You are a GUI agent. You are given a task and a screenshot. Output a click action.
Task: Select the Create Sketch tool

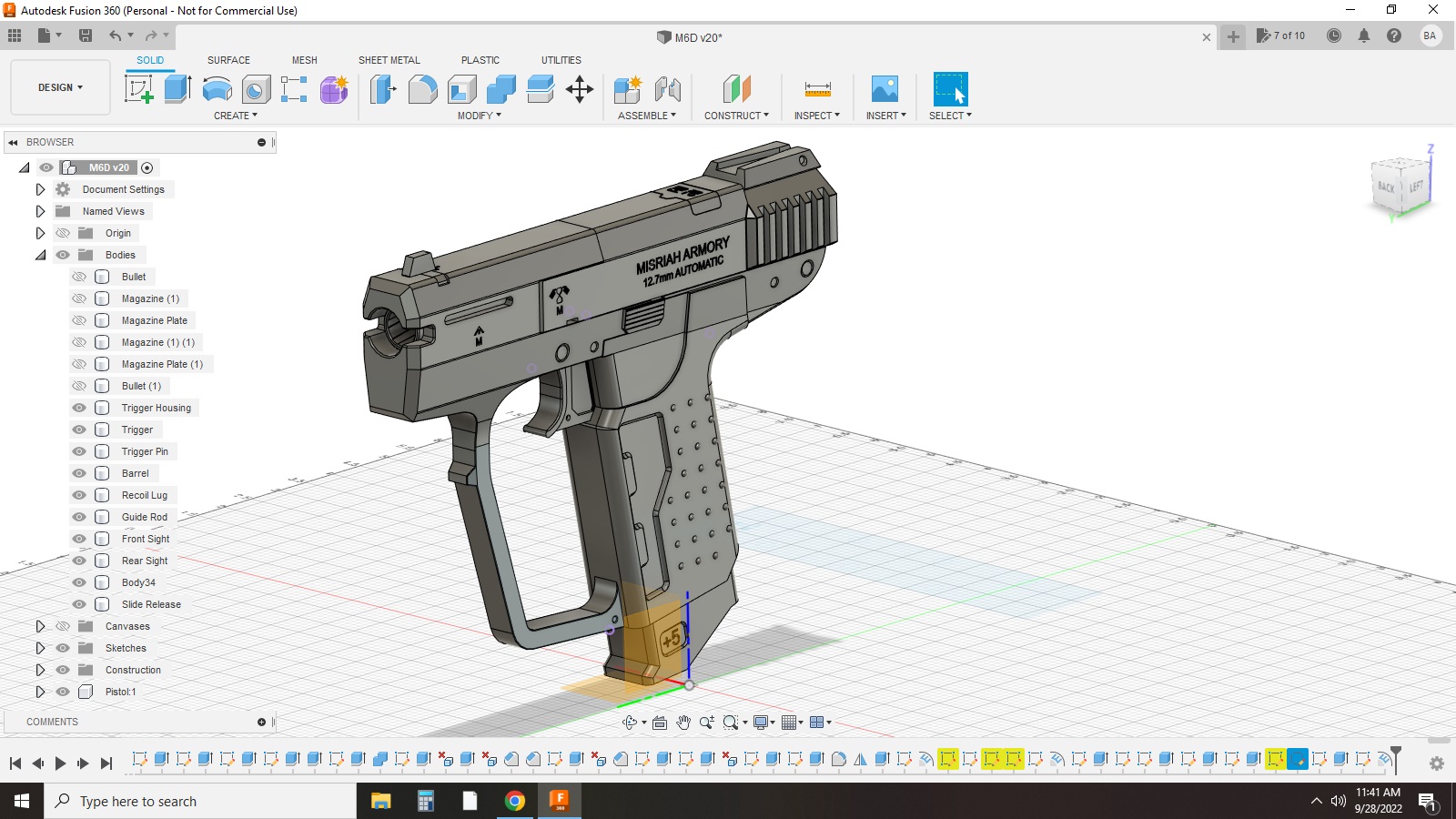click(x=138, y=89)
